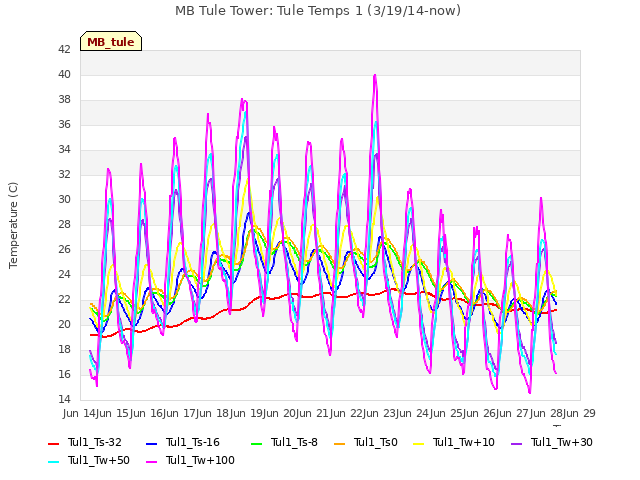Click the red Tul1_Ts-32 legend swatch
Screen dimensions: 640x480
[54, 443]
